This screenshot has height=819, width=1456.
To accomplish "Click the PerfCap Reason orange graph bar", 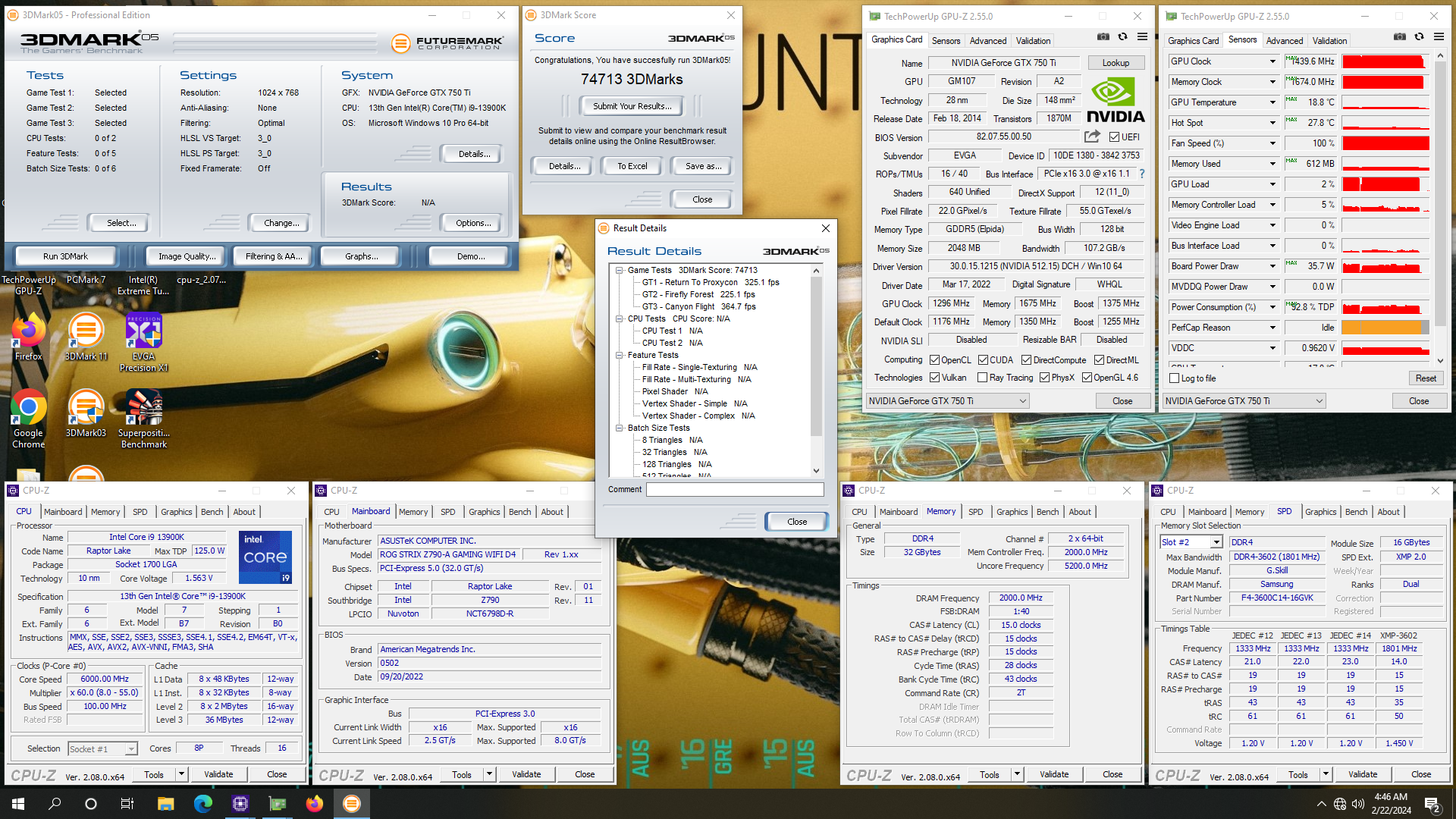I will 1385,328.
